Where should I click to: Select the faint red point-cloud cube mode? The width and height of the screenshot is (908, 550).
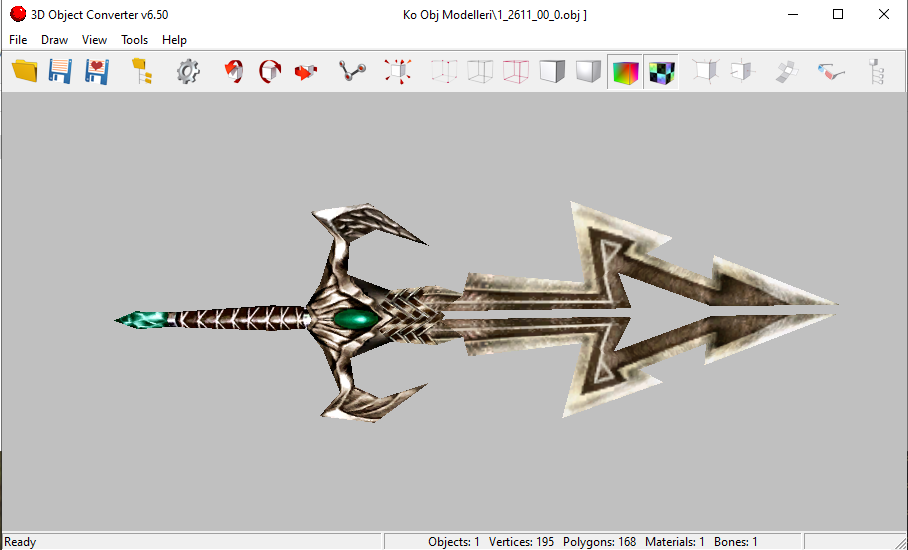tap(444, 72)
